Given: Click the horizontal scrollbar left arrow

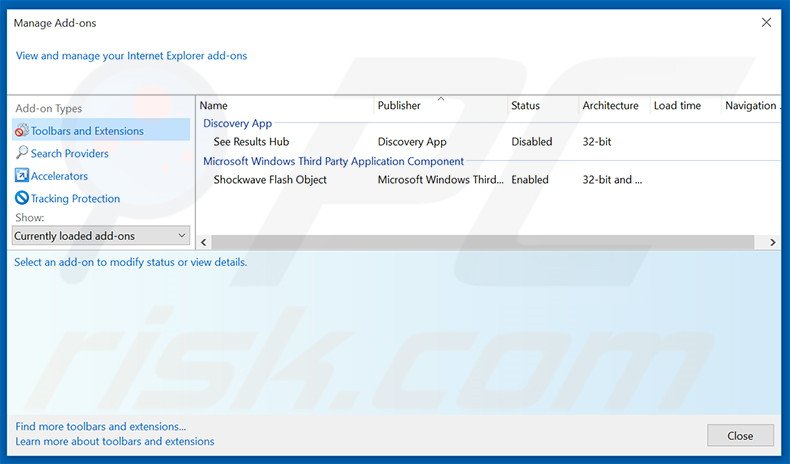Looking at the screenshot, I should click(x=204, y=242).
